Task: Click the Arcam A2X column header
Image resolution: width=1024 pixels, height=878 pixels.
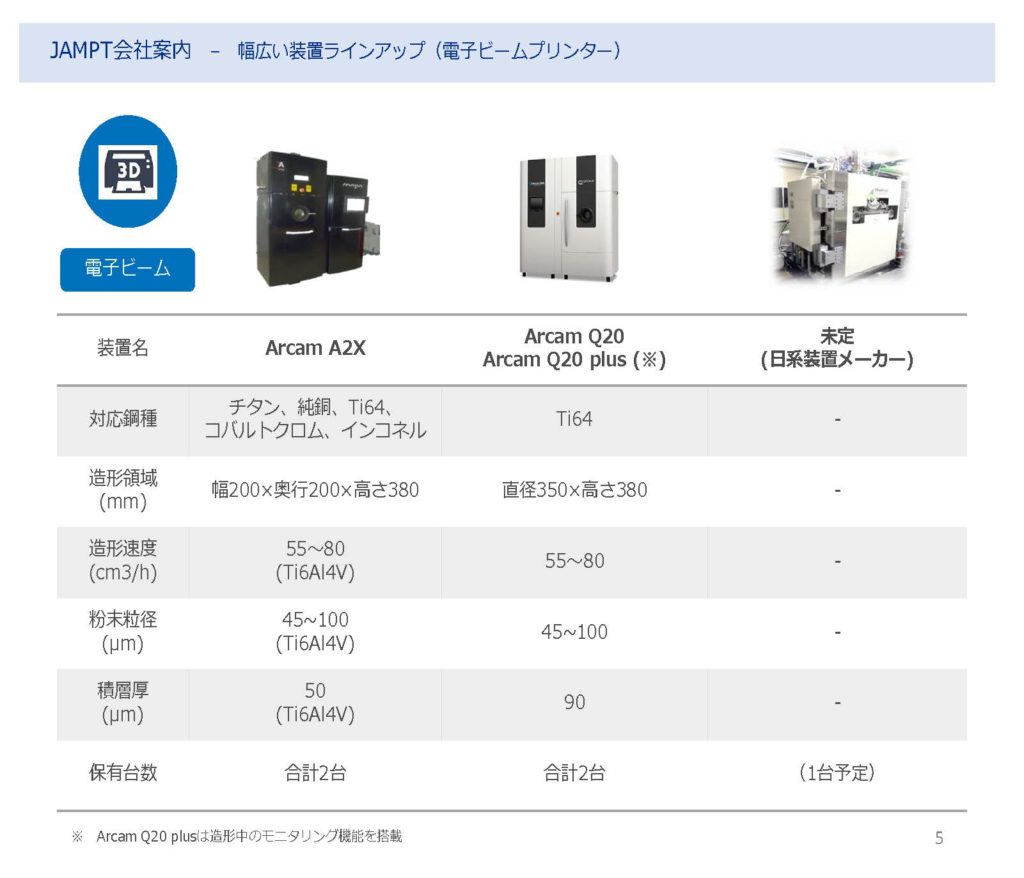Action: (315, 348)
